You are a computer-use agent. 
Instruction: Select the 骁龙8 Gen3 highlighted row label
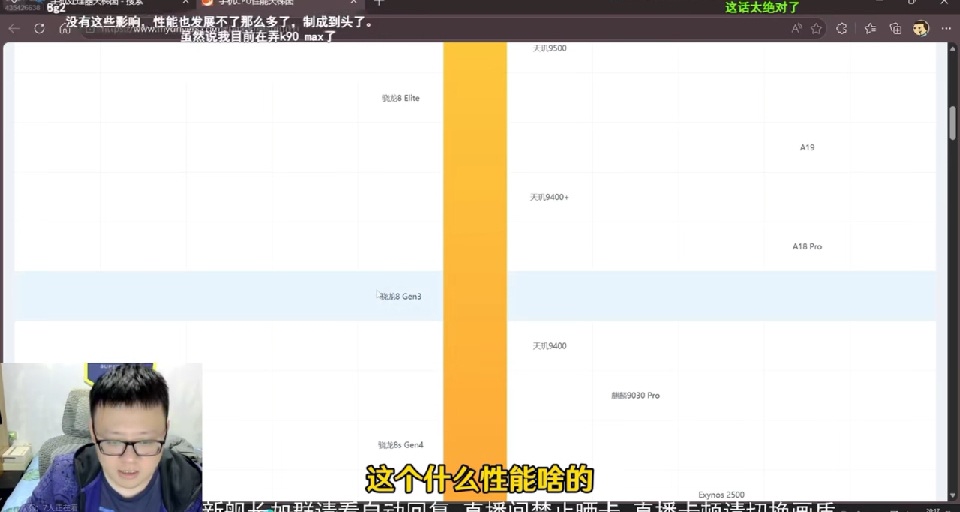(400, 296)
